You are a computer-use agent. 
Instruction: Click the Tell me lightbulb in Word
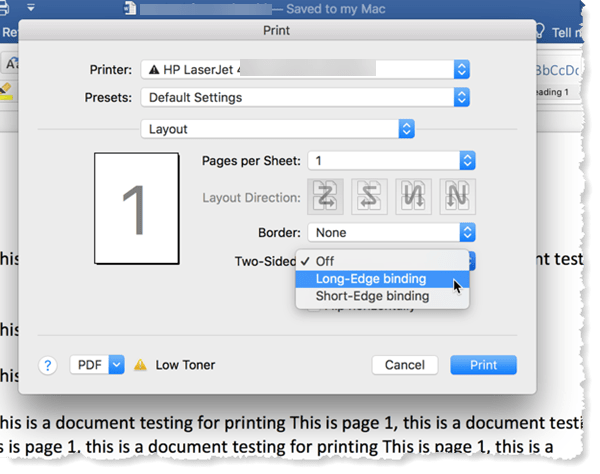(x=539, y=31)
